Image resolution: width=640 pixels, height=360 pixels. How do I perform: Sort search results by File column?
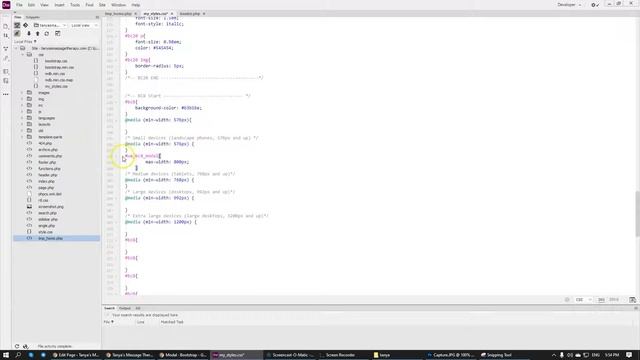109,322
